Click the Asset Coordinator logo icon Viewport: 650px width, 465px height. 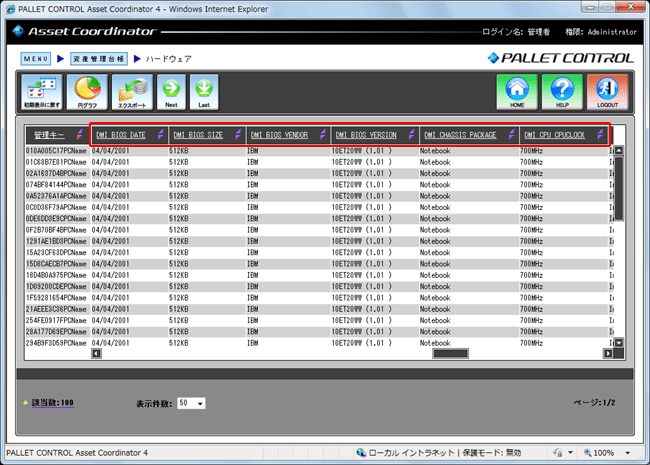coord(18,31)
